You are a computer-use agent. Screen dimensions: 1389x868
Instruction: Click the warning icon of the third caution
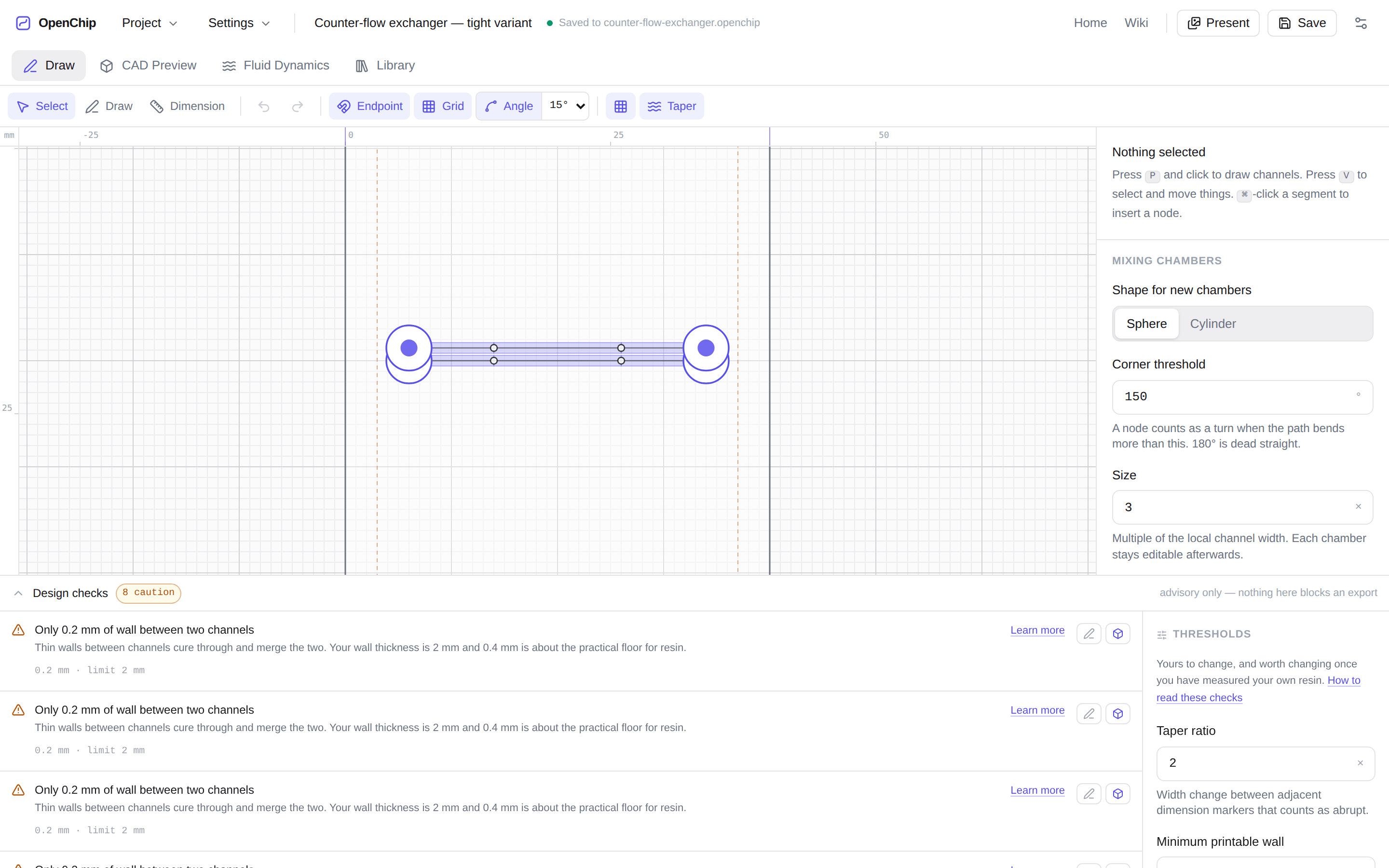(x=18, y=790)
